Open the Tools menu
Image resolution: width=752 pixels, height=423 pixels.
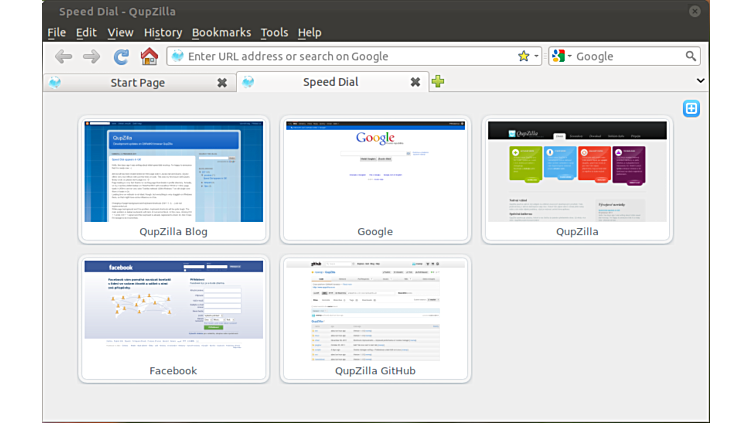pyautogui.click(x=274, y=33)
